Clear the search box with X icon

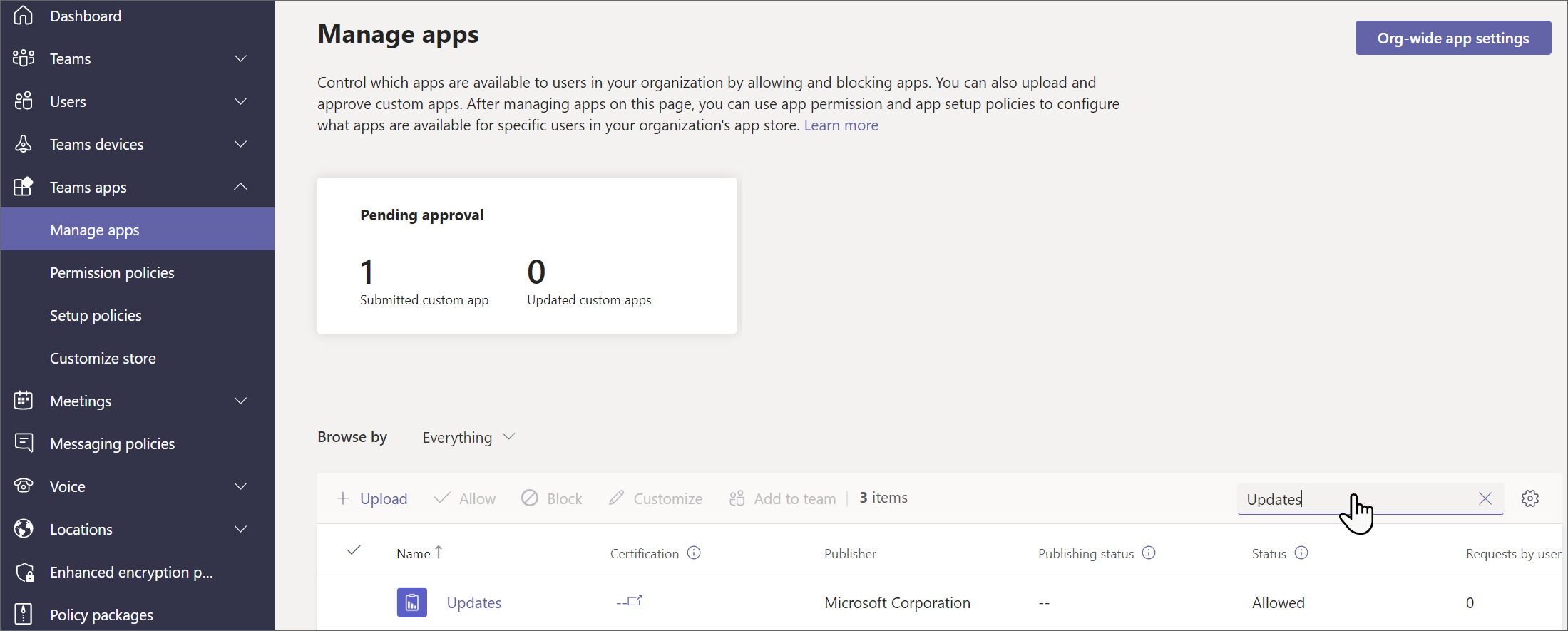1485,498
